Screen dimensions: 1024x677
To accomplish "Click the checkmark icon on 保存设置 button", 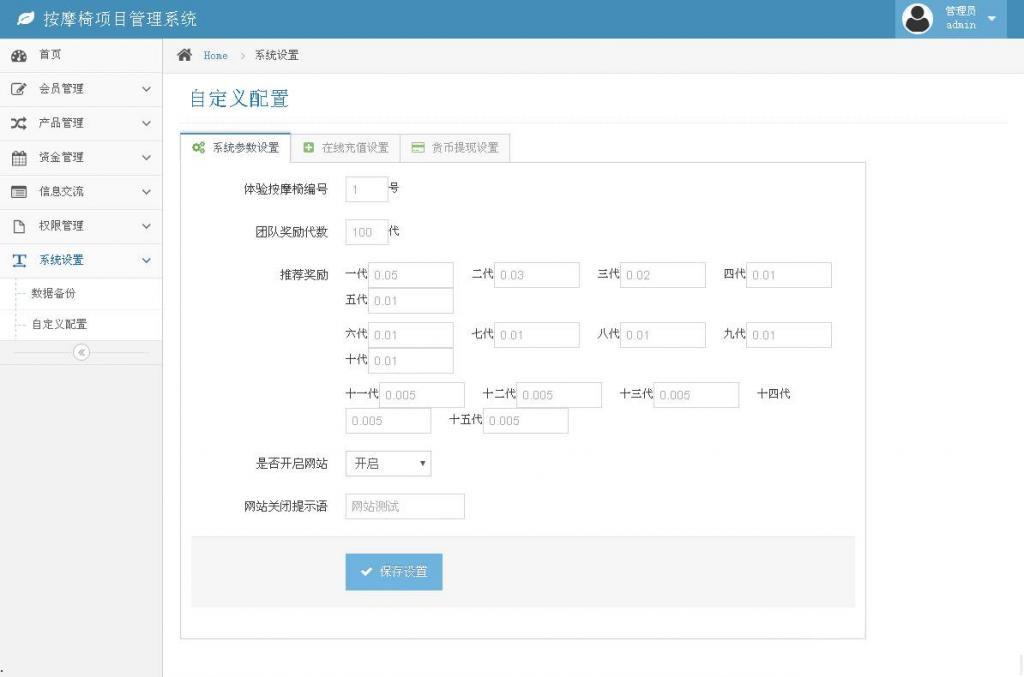I will [366, 572].
